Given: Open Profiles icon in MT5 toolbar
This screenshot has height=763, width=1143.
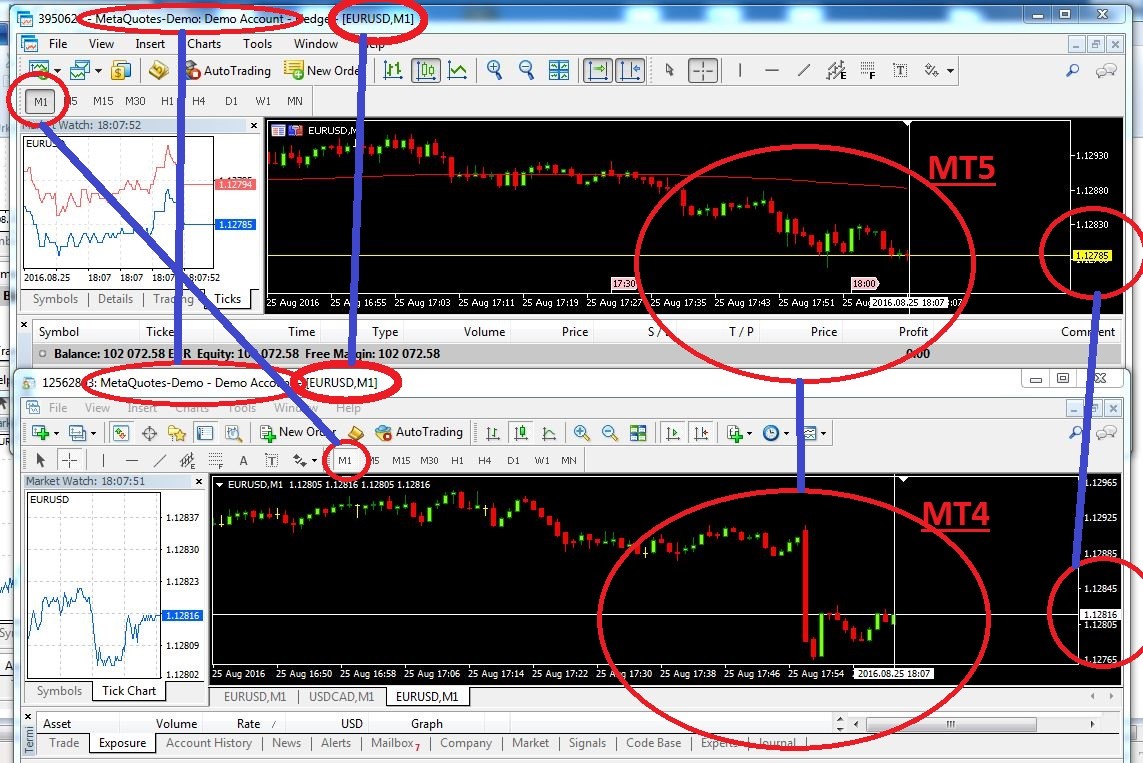Looking at the screenshot, I should [79, 70].
